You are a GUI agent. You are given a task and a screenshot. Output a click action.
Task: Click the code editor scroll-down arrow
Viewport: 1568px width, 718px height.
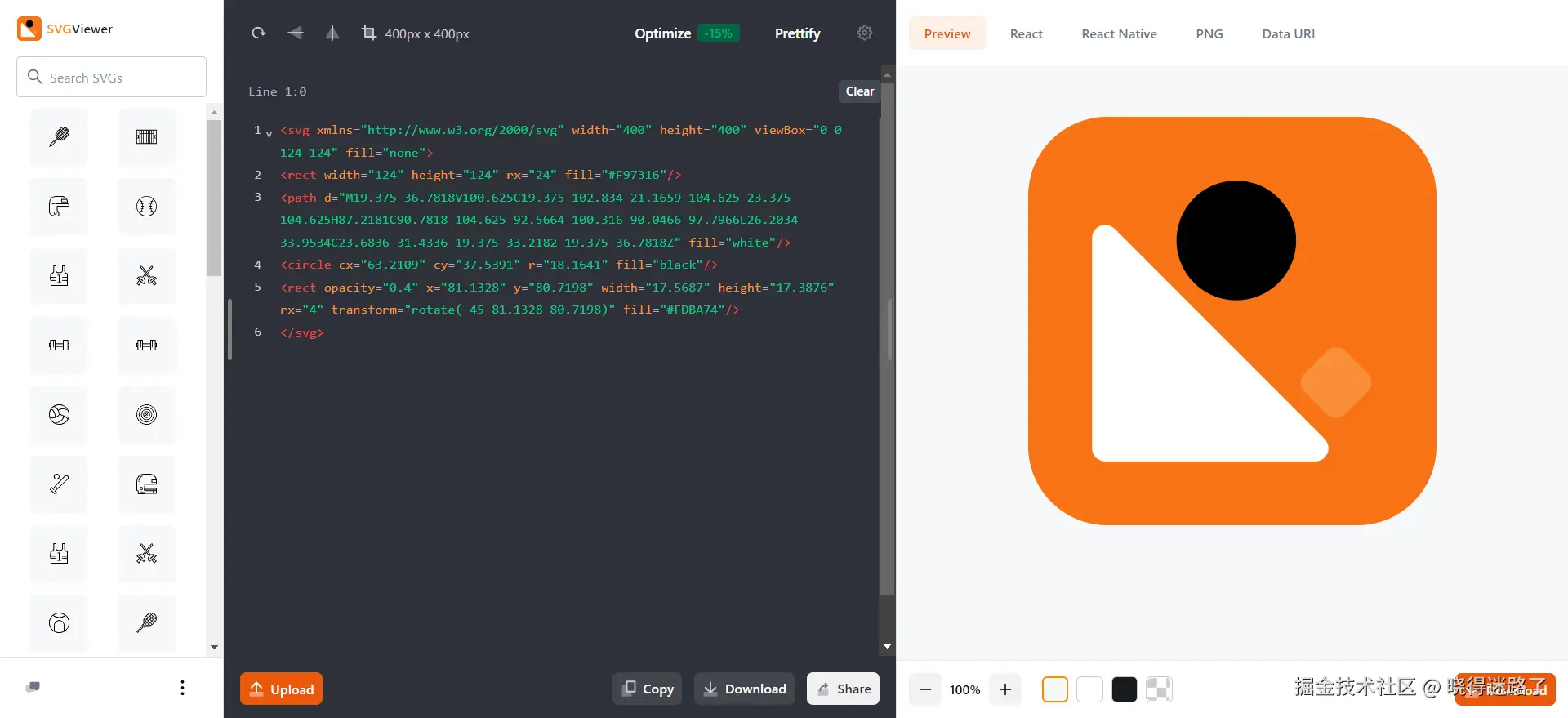887,647
